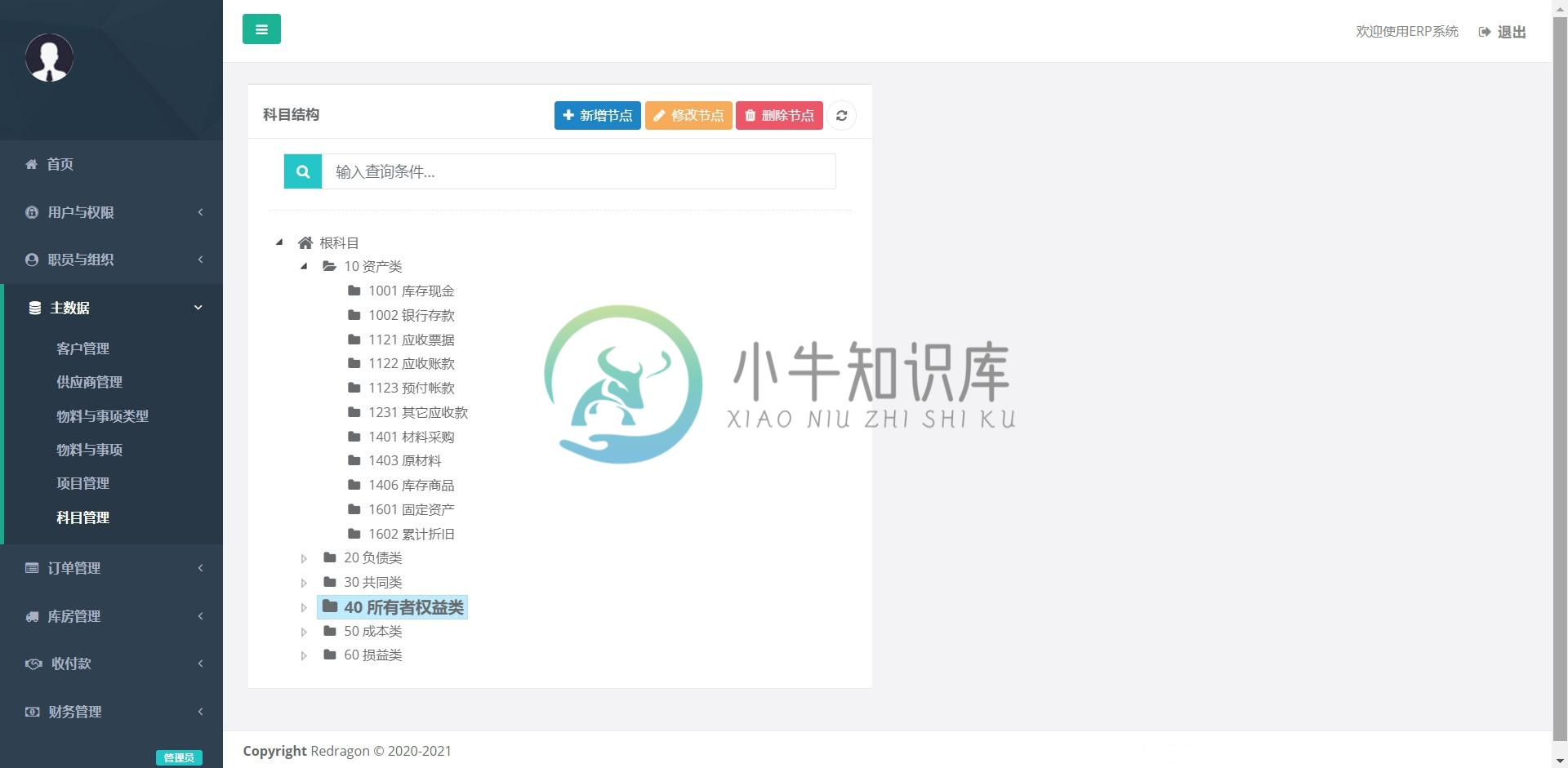Open 供应商管理 submenu item
This screenshot has height=768, width=1568.
(x=89, y=382)
